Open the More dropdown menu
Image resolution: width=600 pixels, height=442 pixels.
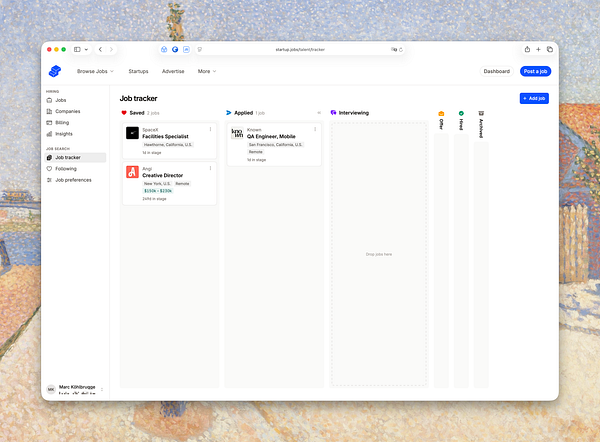207,71
